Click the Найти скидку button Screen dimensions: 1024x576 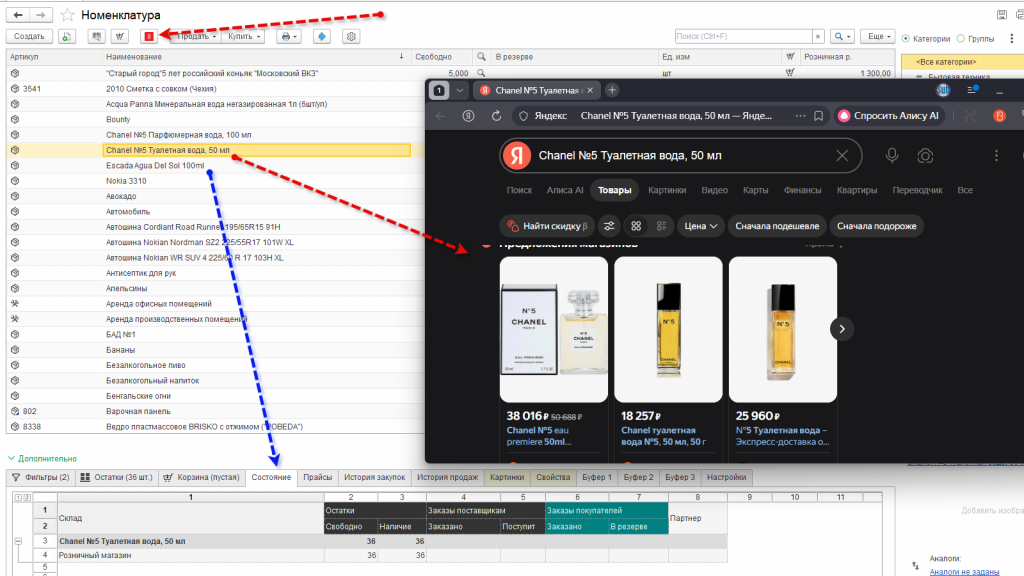click(x=547, y=226)
